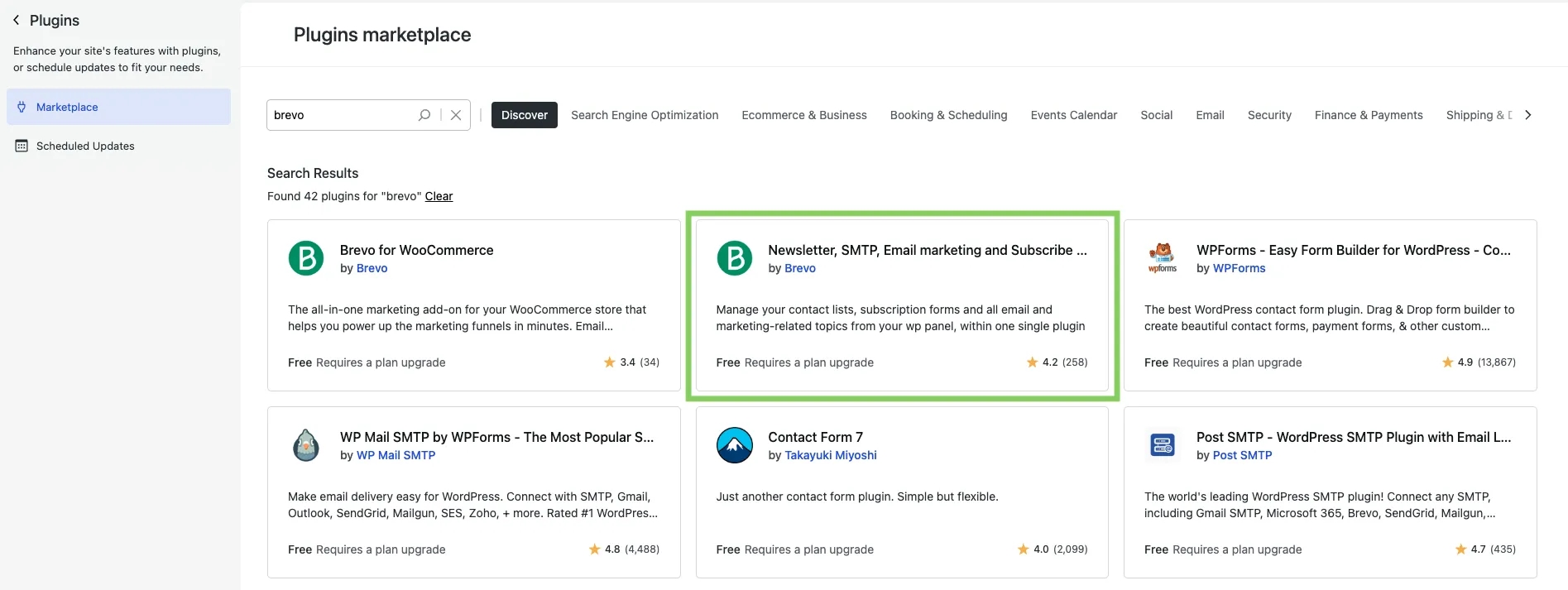Click the Plugins heading in sidebar
The image size is (1568, 590).
pos(55,20)
